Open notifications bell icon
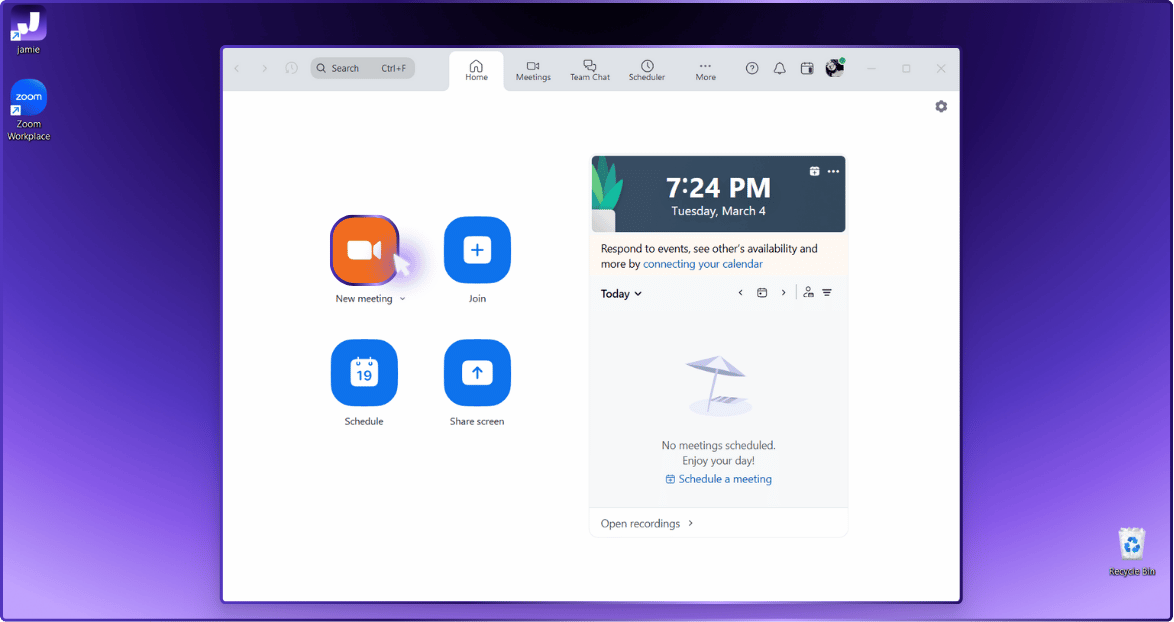This screenshot has height=622, width=1174. 779,68
